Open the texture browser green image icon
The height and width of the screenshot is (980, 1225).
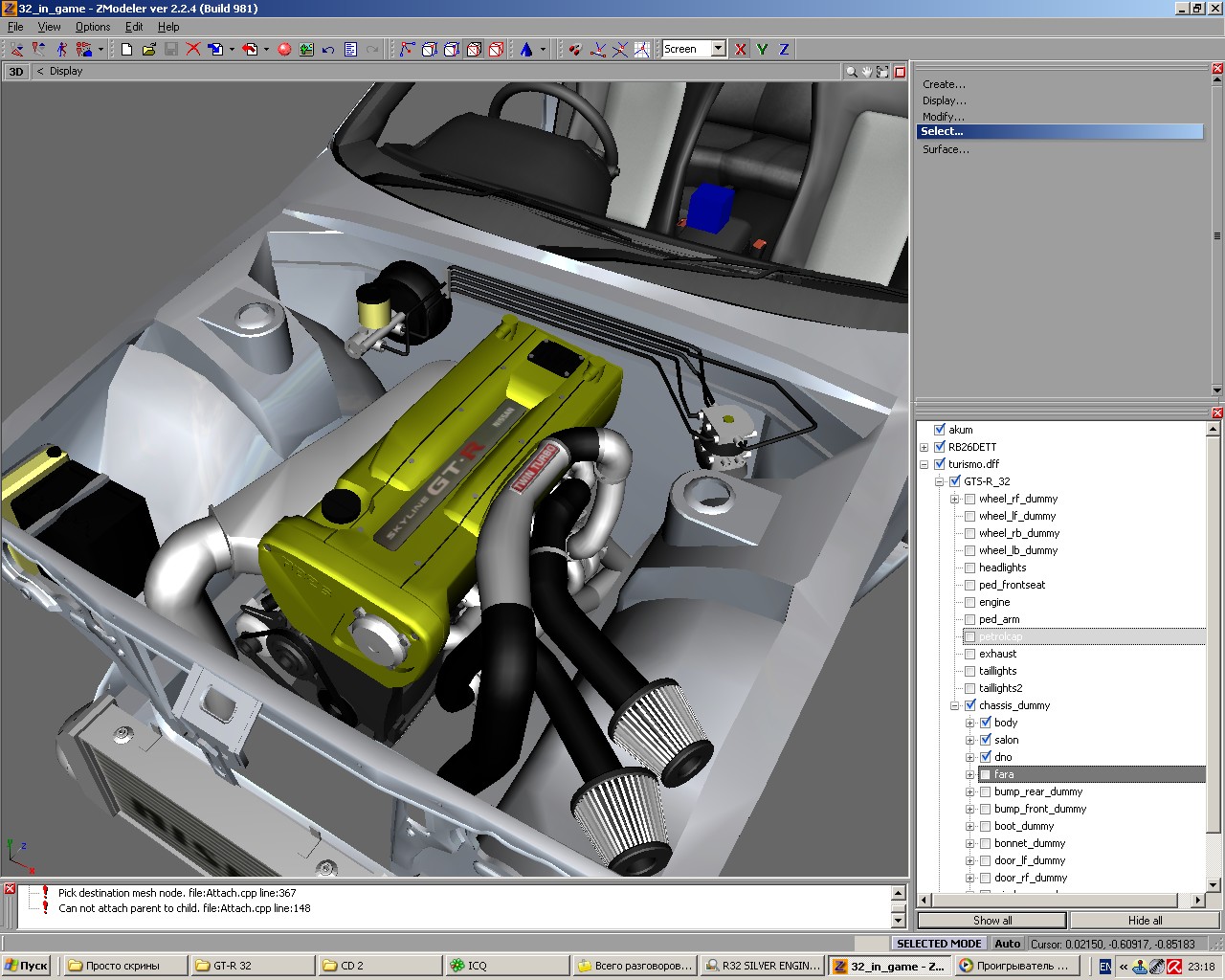click(x=306, y=49)
